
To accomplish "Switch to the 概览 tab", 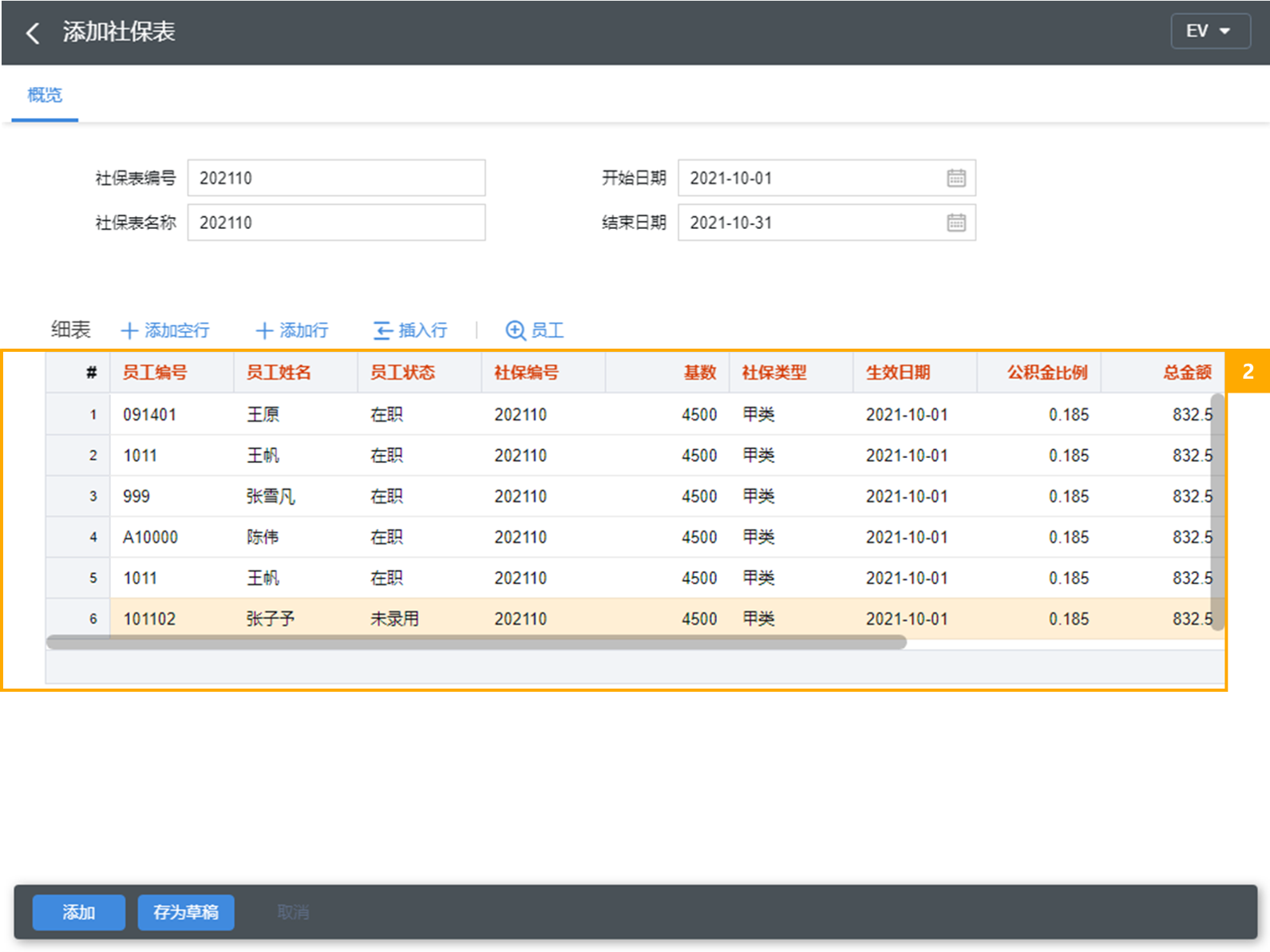I will 45,95.
